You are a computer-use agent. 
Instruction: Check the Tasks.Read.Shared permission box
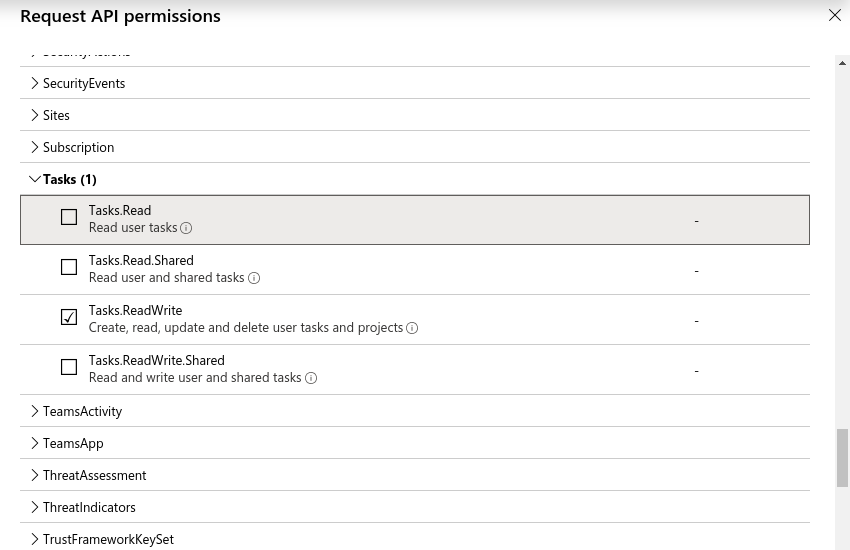tap(69, 267)
